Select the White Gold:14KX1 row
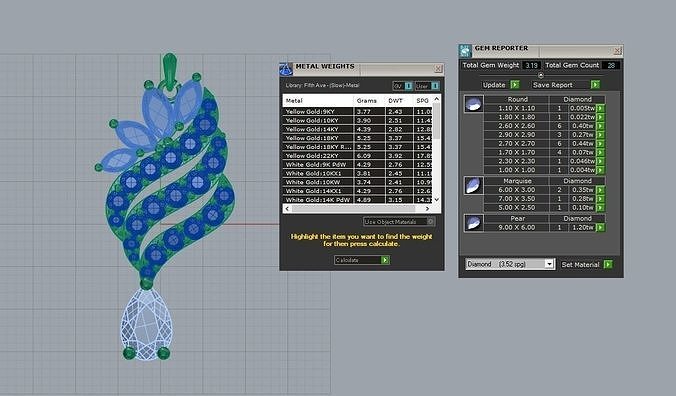Viewport: 676px width, 396px height. (357, 191)
